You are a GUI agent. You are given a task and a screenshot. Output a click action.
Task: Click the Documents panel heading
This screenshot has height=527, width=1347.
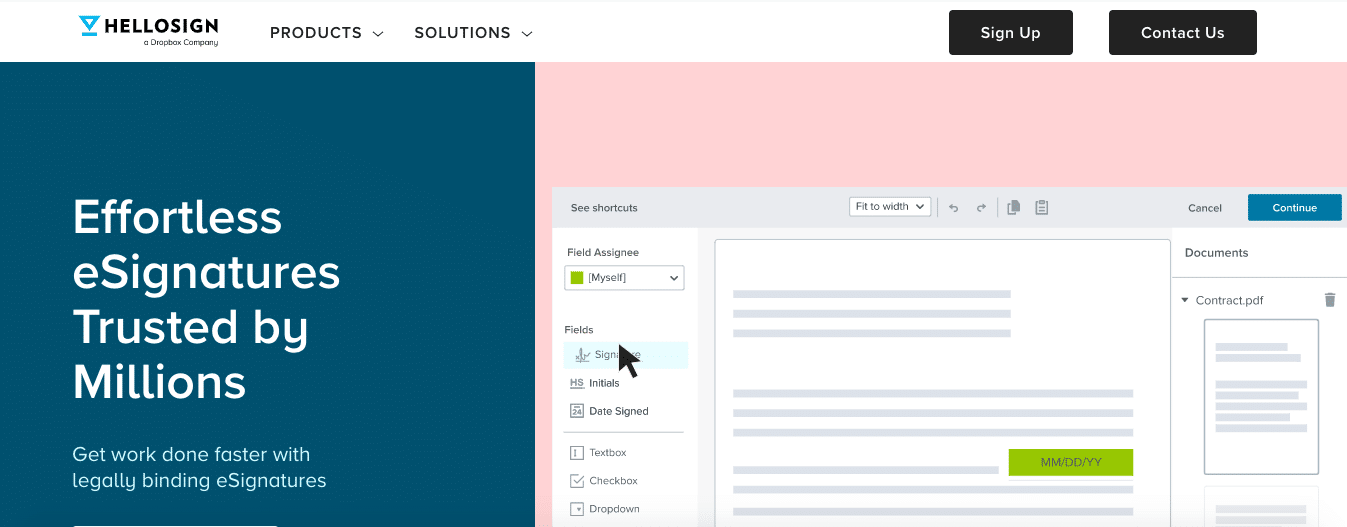[1216, 253]
